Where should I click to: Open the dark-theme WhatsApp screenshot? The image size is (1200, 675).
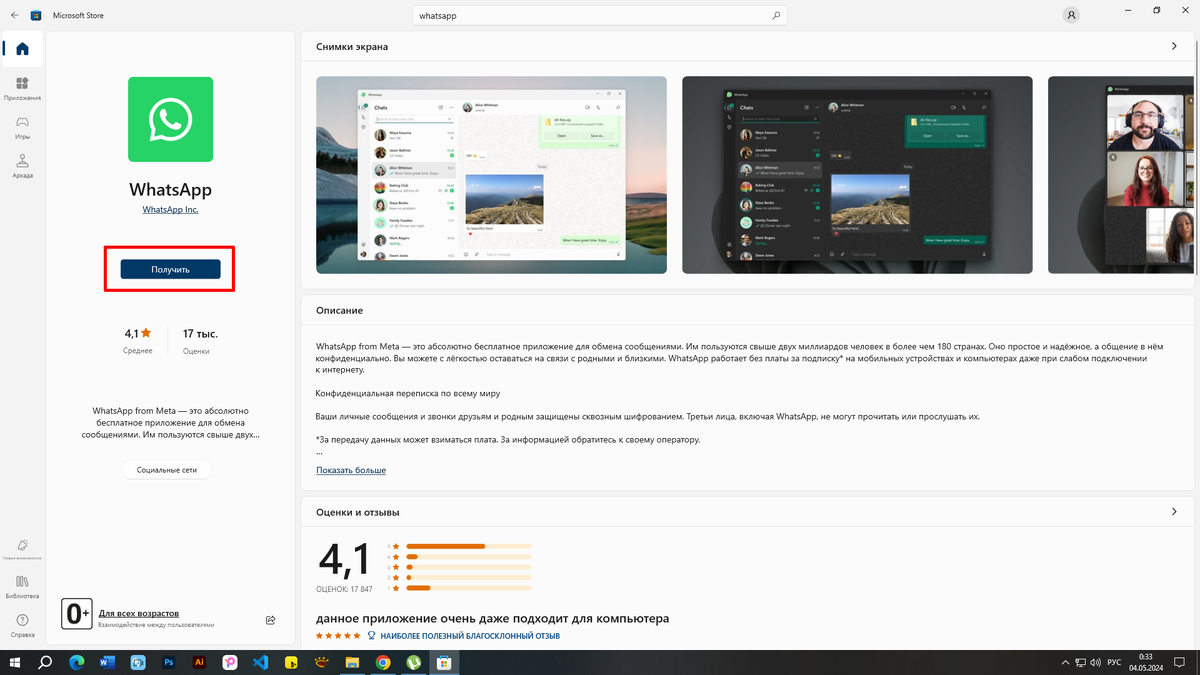pyautogui.click(x=857, y=175)
